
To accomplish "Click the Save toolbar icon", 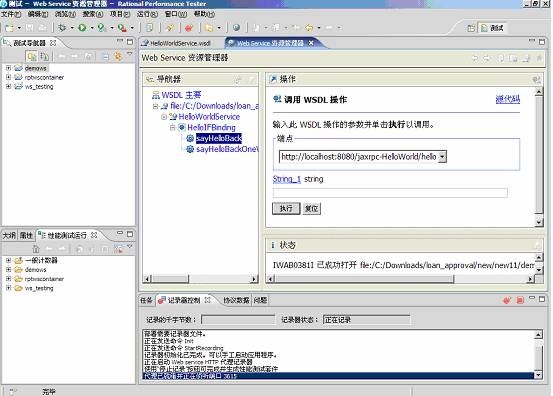I will tap(30, 28).
